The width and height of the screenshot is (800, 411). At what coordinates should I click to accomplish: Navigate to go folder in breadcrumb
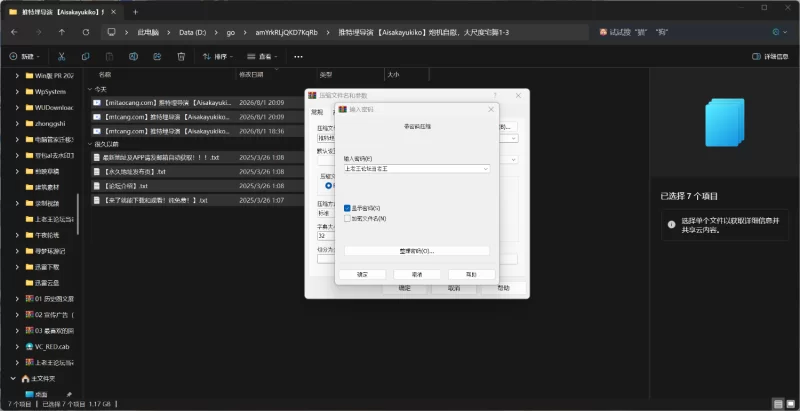(x=231, y=32)
